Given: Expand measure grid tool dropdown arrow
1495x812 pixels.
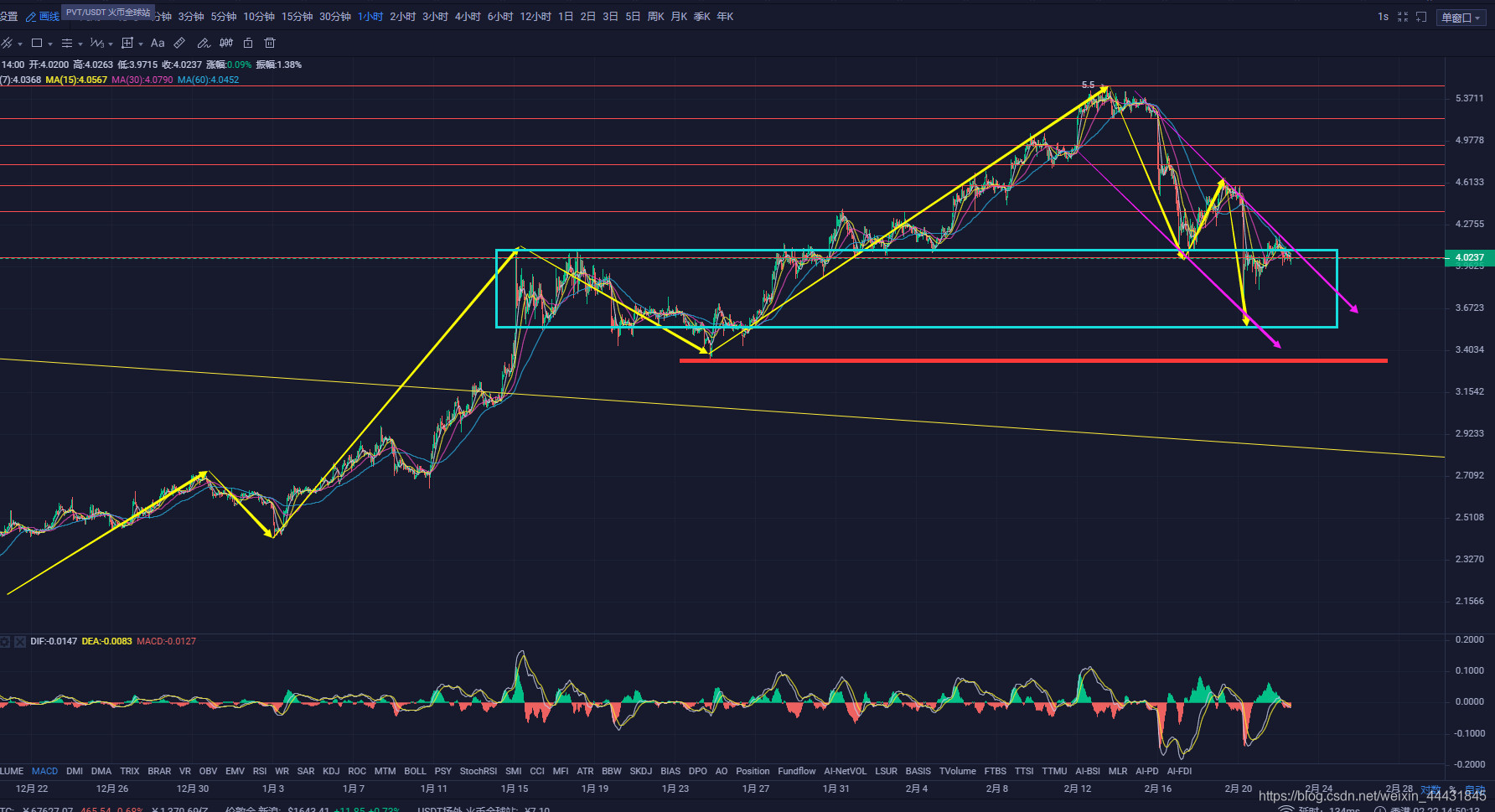Looking at the screenshot, I should (141, 44).
